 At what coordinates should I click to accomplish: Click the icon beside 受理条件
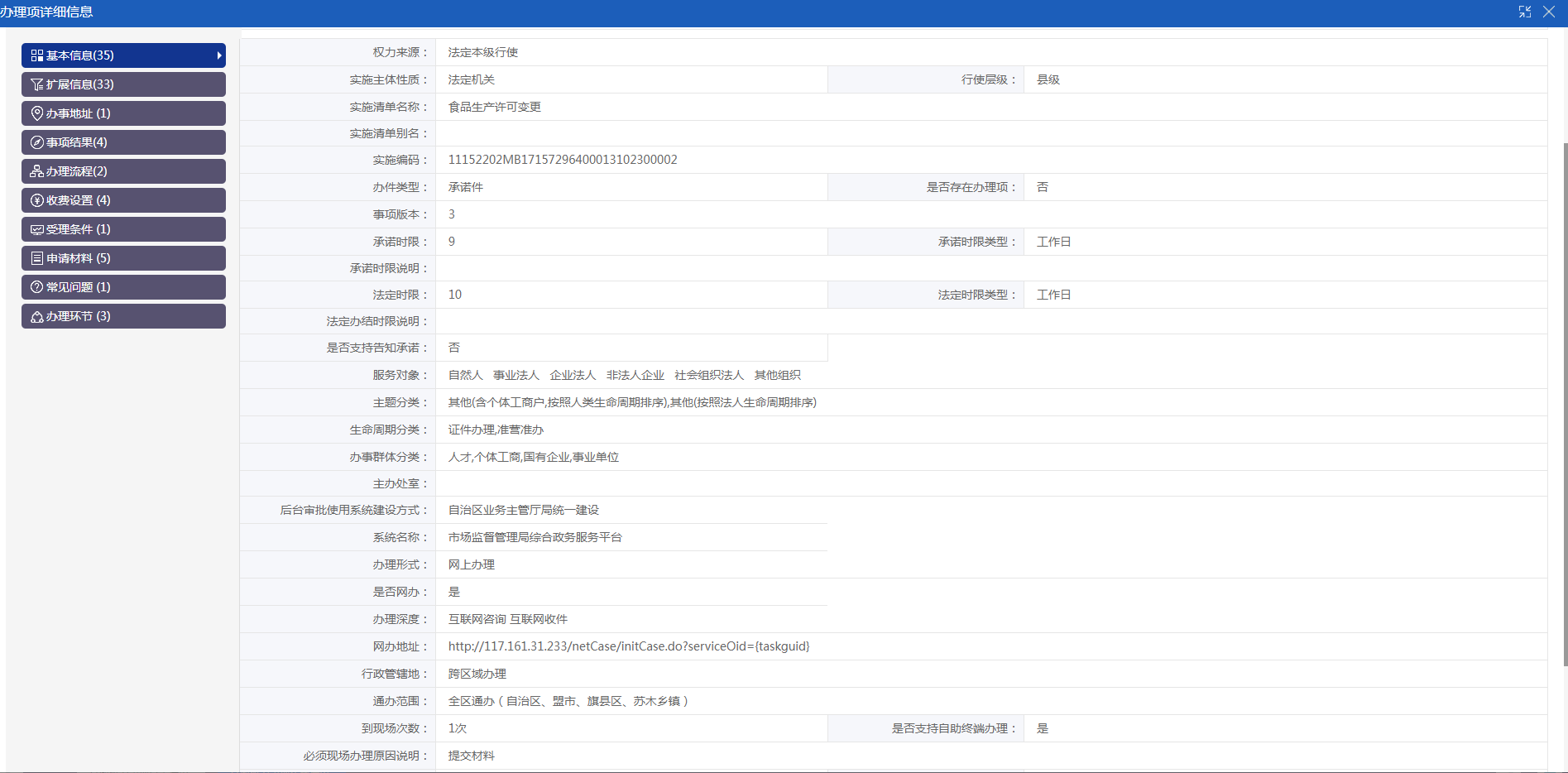click(x=36, y=229)
